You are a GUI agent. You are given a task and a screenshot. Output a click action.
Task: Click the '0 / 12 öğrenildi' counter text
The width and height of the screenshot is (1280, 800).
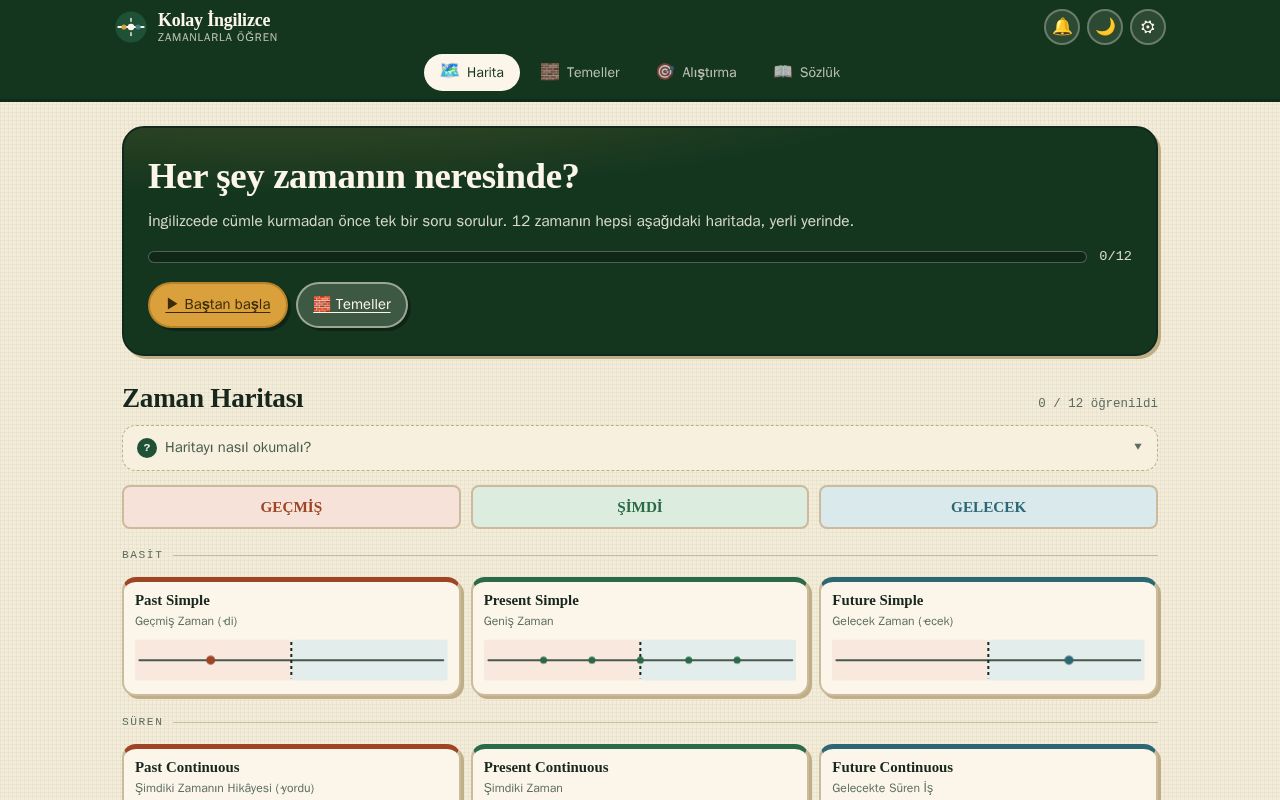click(1098, 403)
